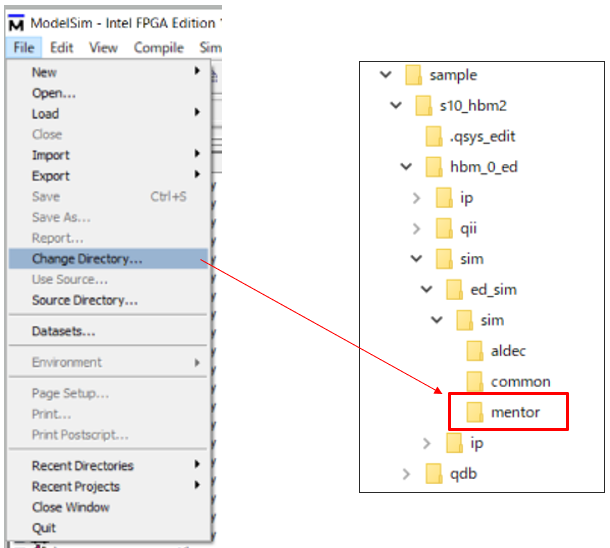Viewport: 610px width, 548px height.
Task: Click the s10_hbm2 folder icon
Action: (x=426, y=106)
